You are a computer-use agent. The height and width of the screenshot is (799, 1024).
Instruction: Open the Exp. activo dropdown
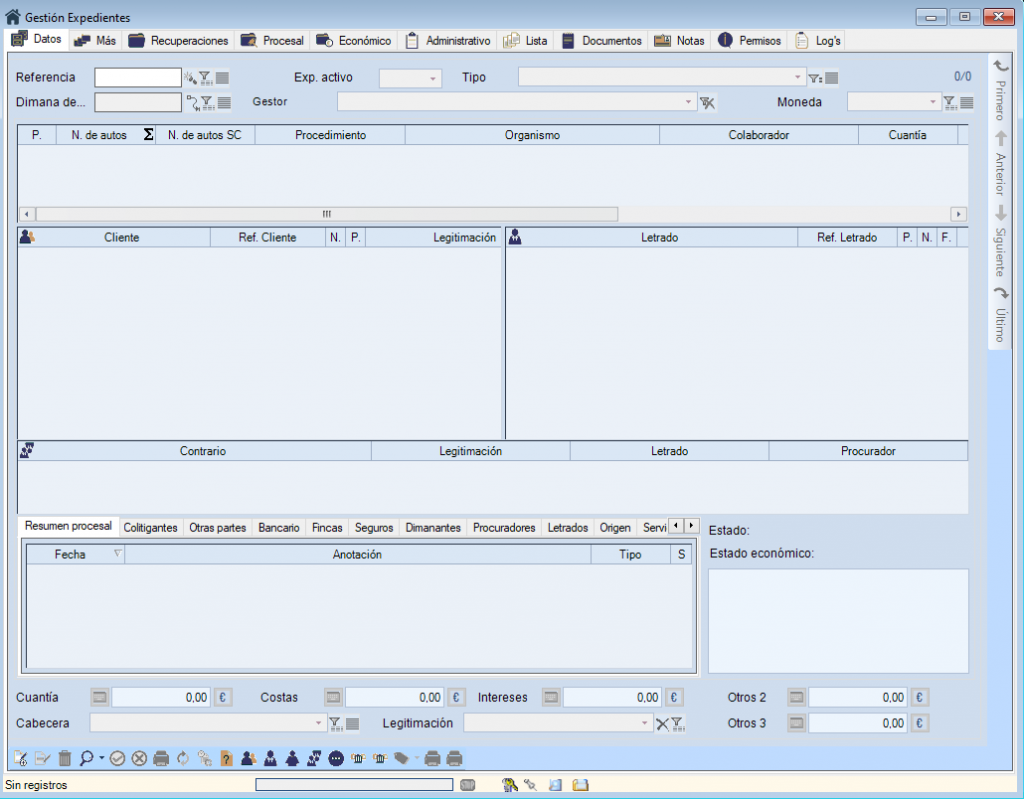pos(433,78)
